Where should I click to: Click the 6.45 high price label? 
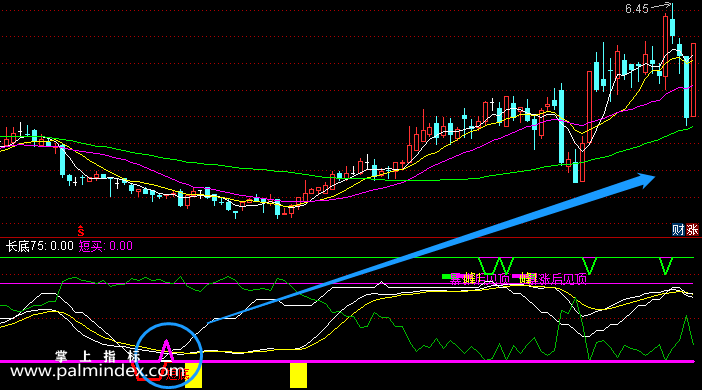(637, 9)
